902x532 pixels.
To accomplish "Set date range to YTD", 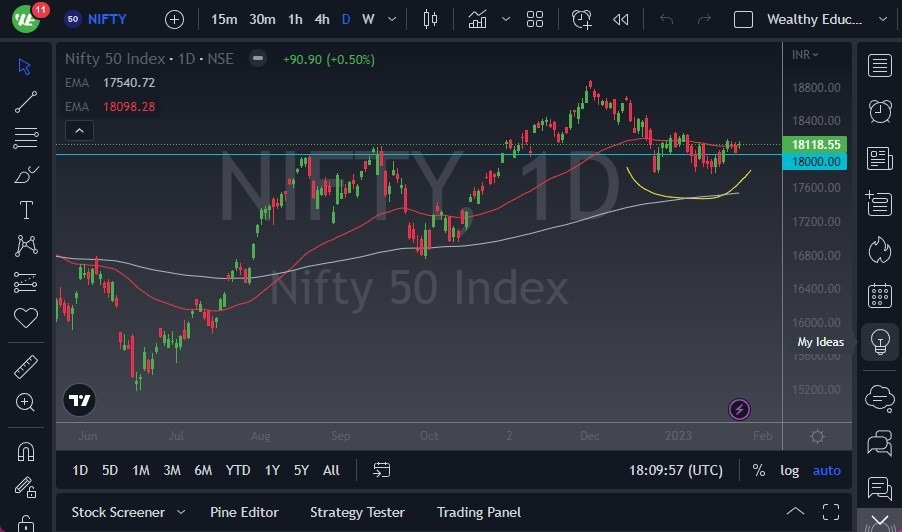I will tap(238, 470).
